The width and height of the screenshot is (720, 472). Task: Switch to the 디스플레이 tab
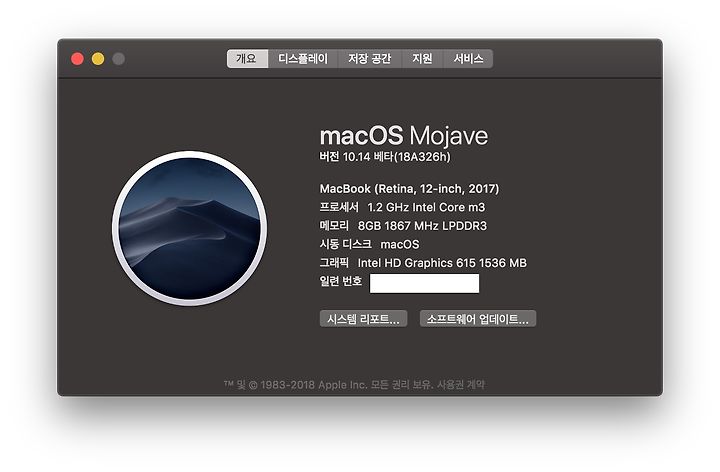(303, 59)
